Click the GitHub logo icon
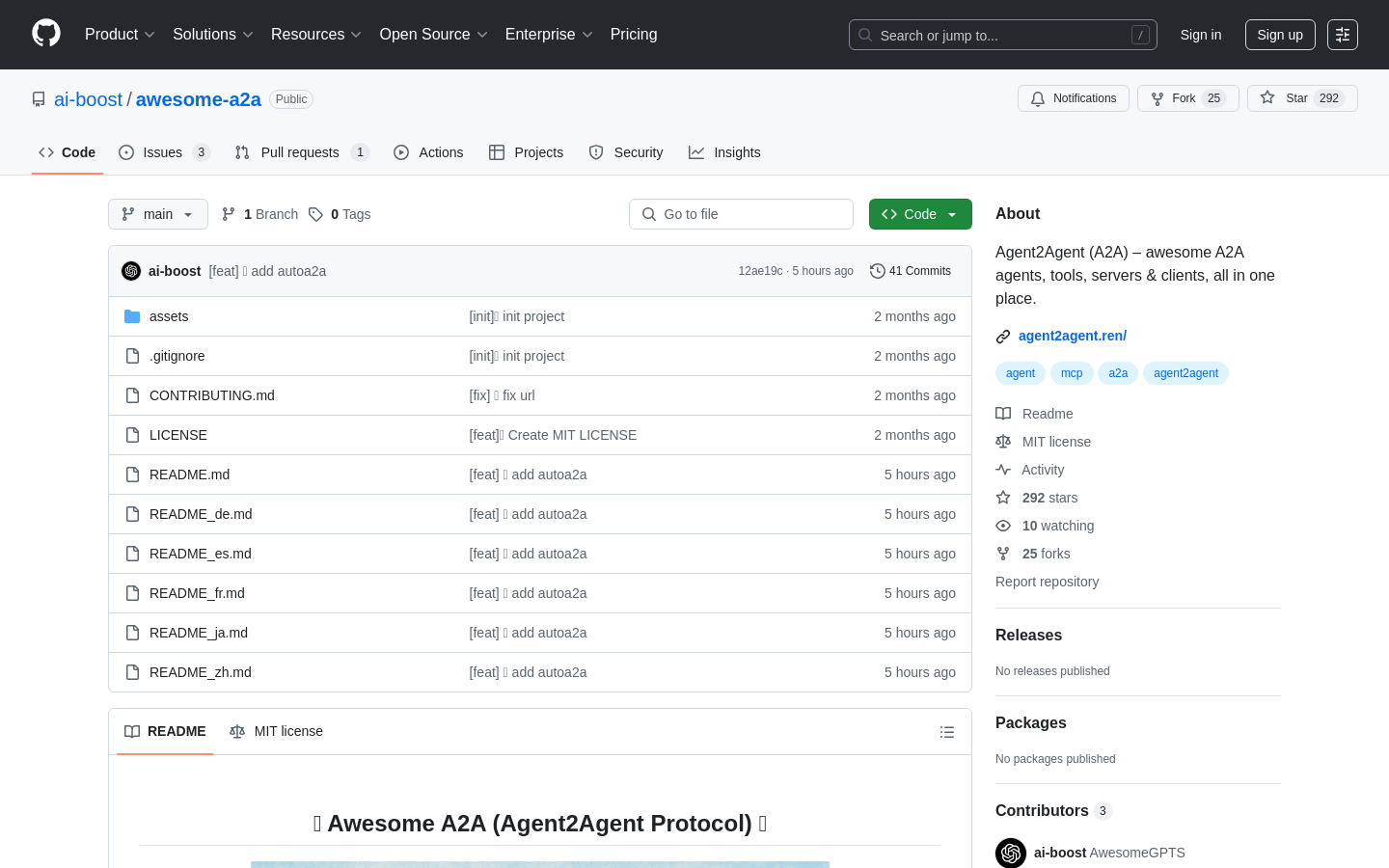The image size is (1389, 868). pos(46,34)
